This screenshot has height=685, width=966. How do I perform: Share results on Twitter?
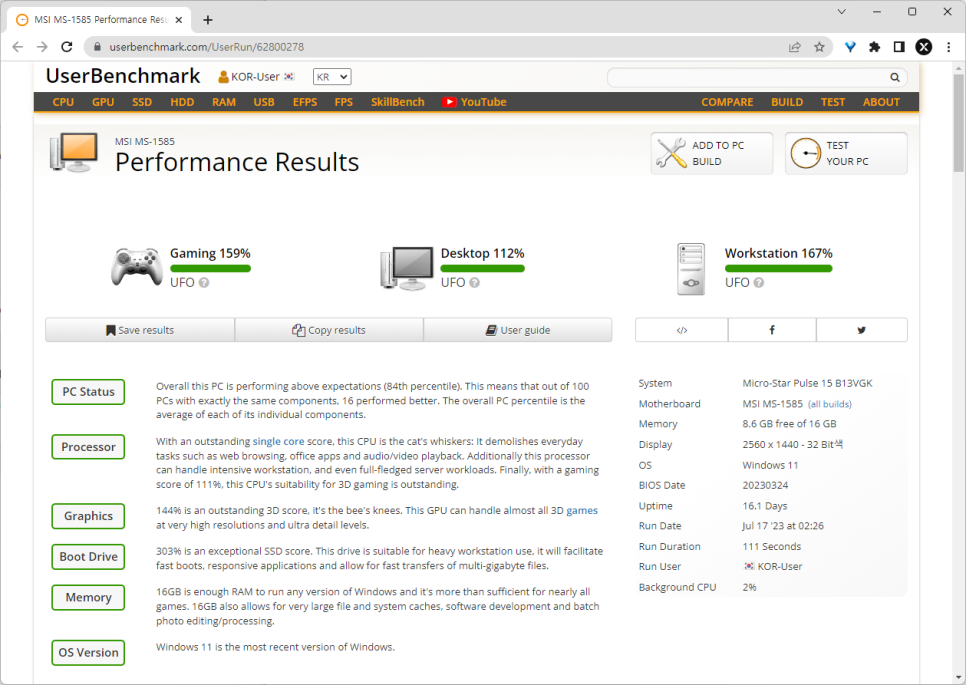(x=861, y=330)
